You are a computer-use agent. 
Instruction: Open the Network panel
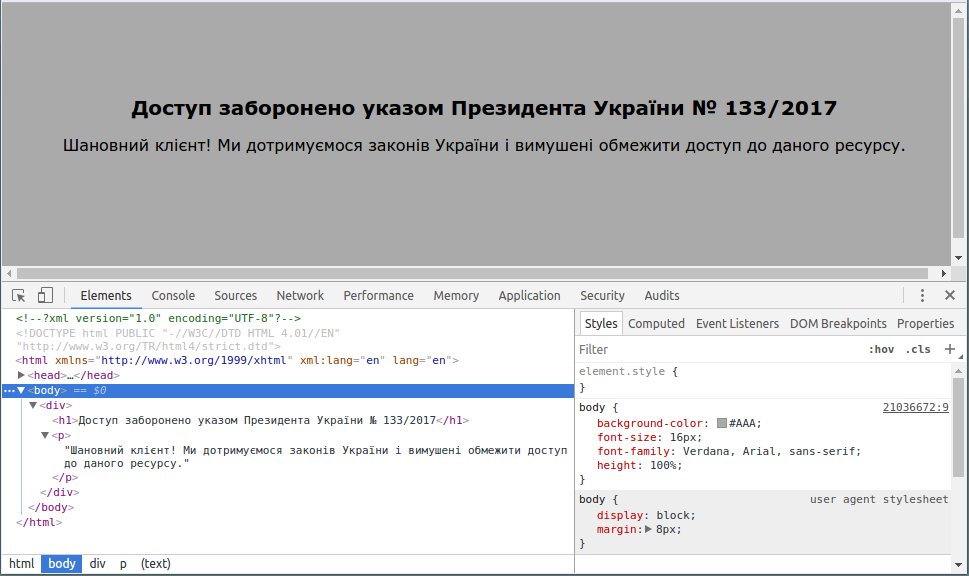tap(299, 295)
